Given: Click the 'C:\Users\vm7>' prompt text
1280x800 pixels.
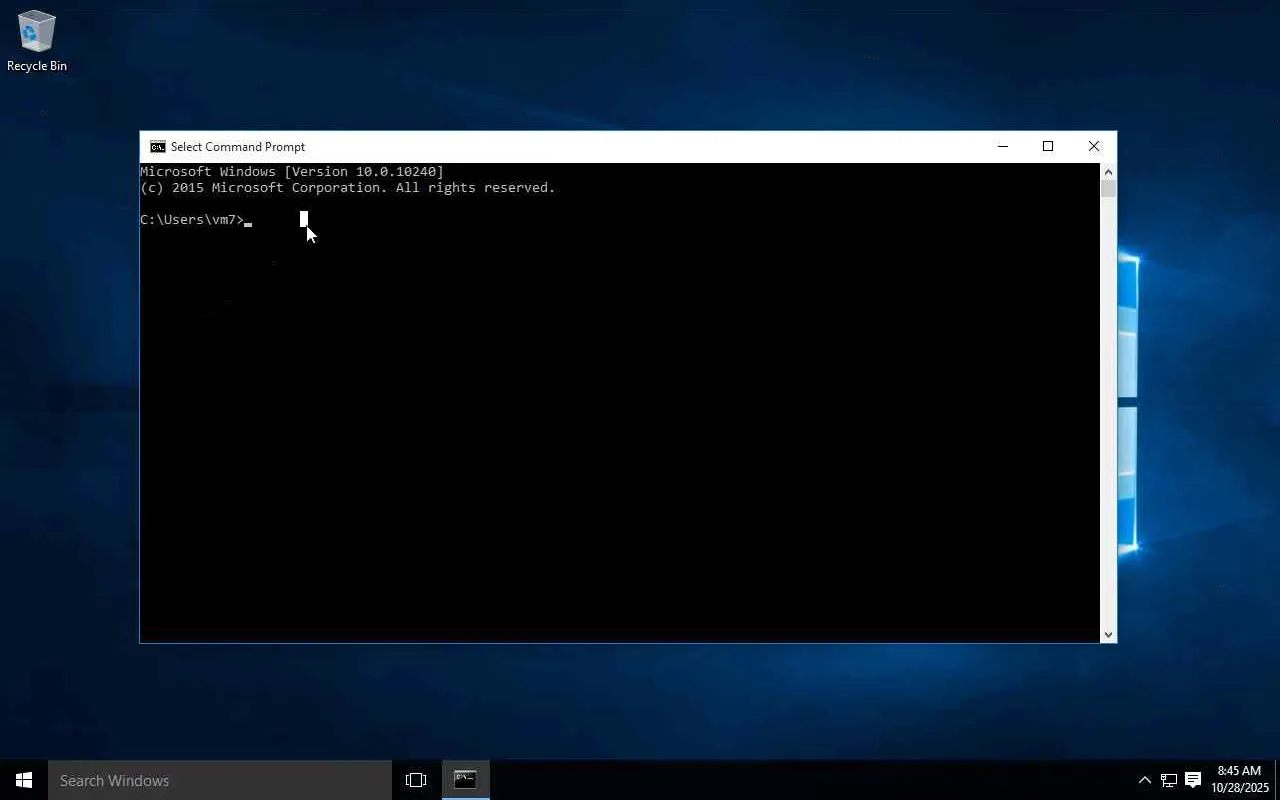Looking at the screenshot, I should [192, 220].
